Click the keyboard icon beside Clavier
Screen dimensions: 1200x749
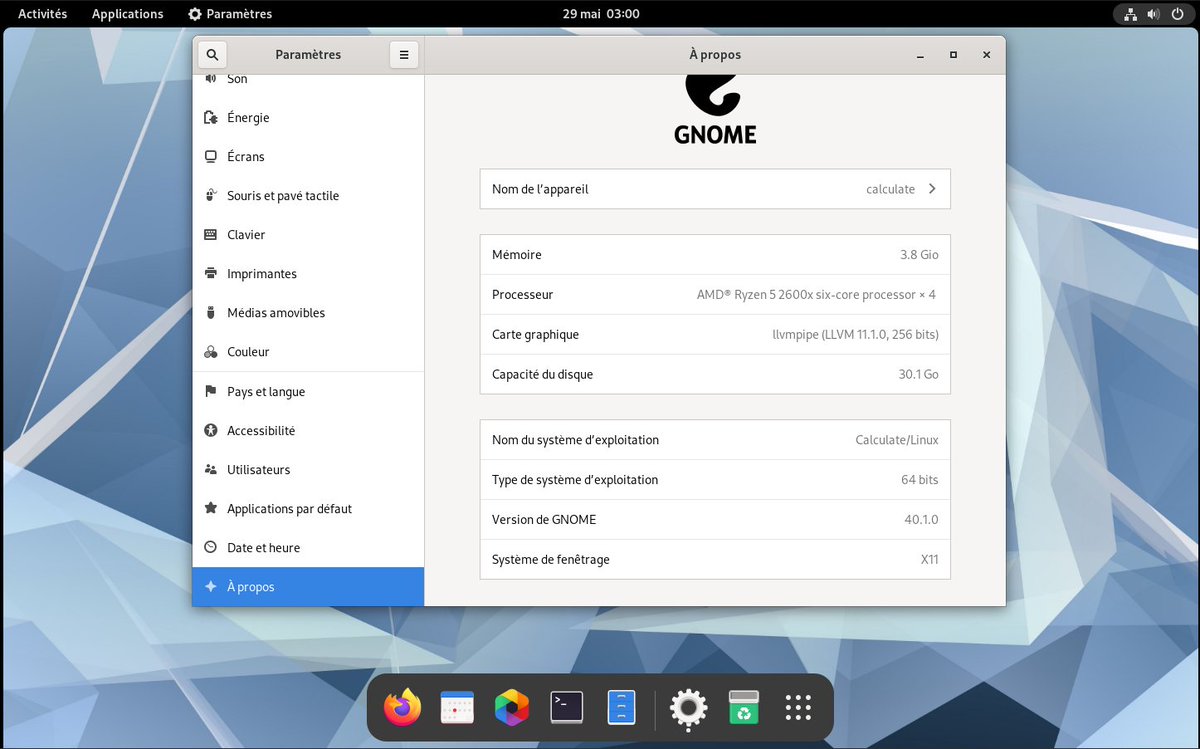[210, 234]
